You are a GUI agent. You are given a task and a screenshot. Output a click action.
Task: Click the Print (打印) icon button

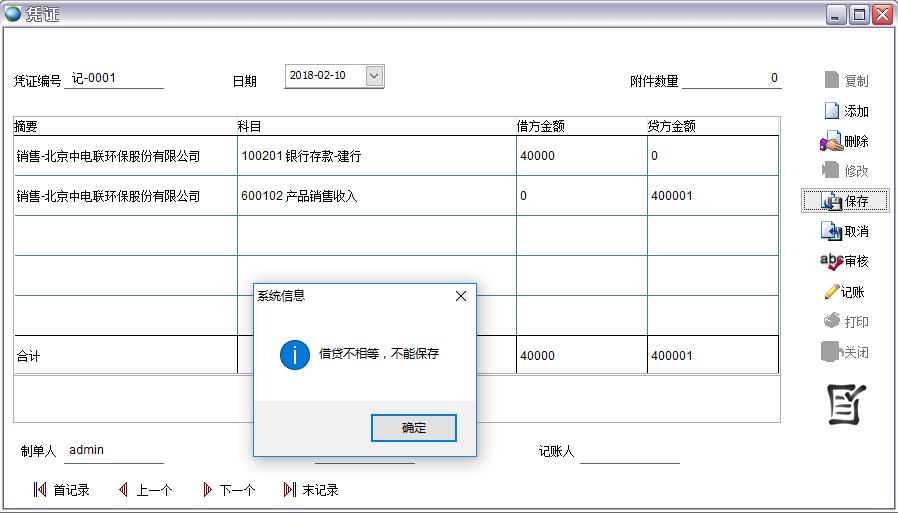pyautogui.click(x=844, y=322)
